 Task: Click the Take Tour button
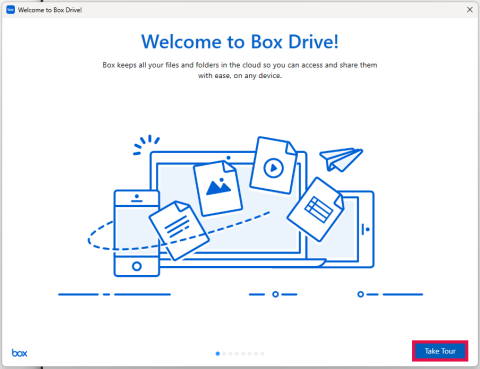(x=440, y=351)
